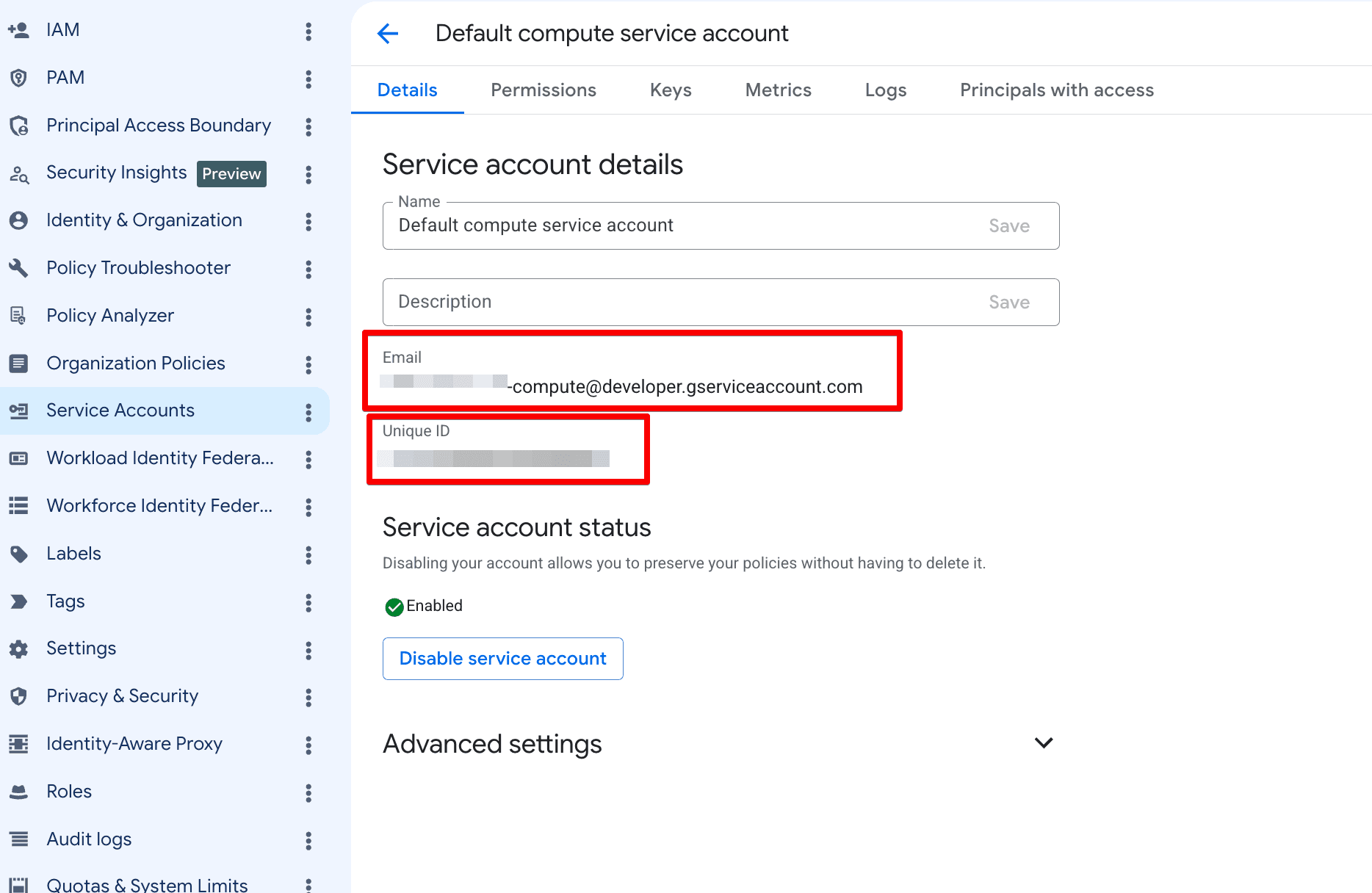Image resolution: width=1372 pixels, height=893 pixels.
Task: Expand the Advanced settings chevron
Action: click(x=1044, y=743)
